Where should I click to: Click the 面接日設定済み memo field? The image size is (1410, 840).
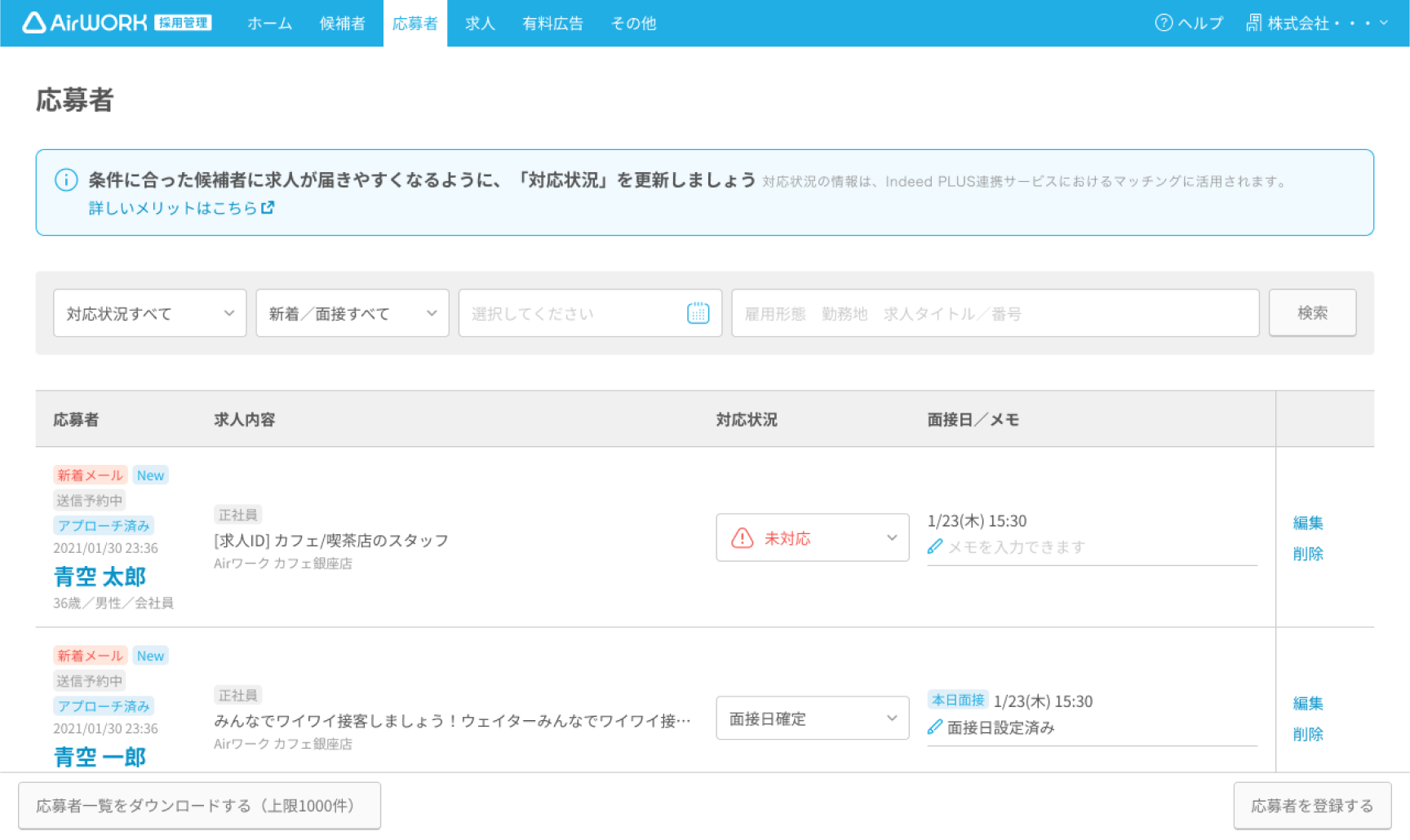tap(1092, 727)
